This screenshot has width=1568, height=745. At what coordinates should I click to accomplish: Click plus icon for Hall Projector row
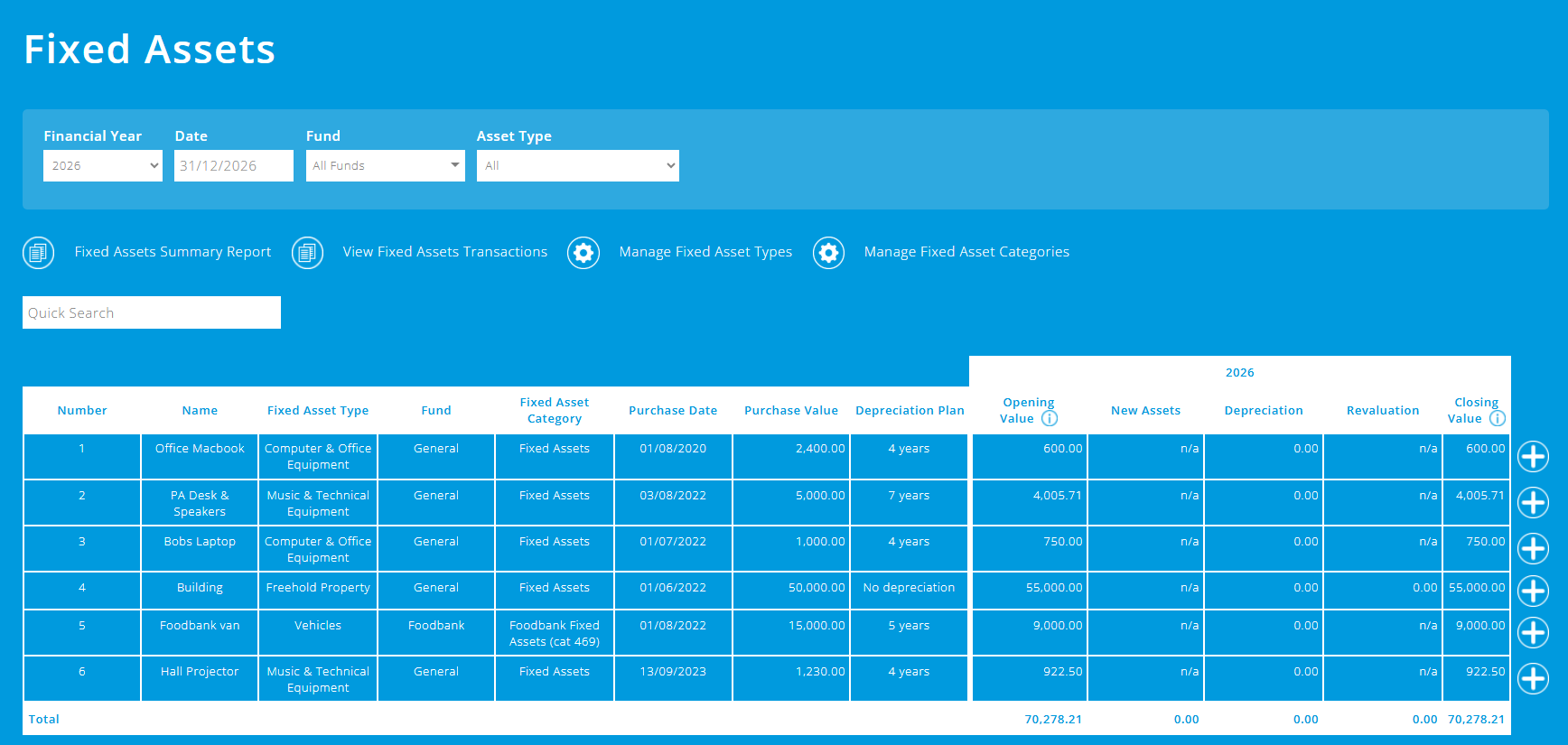[x=1533, y=678]
